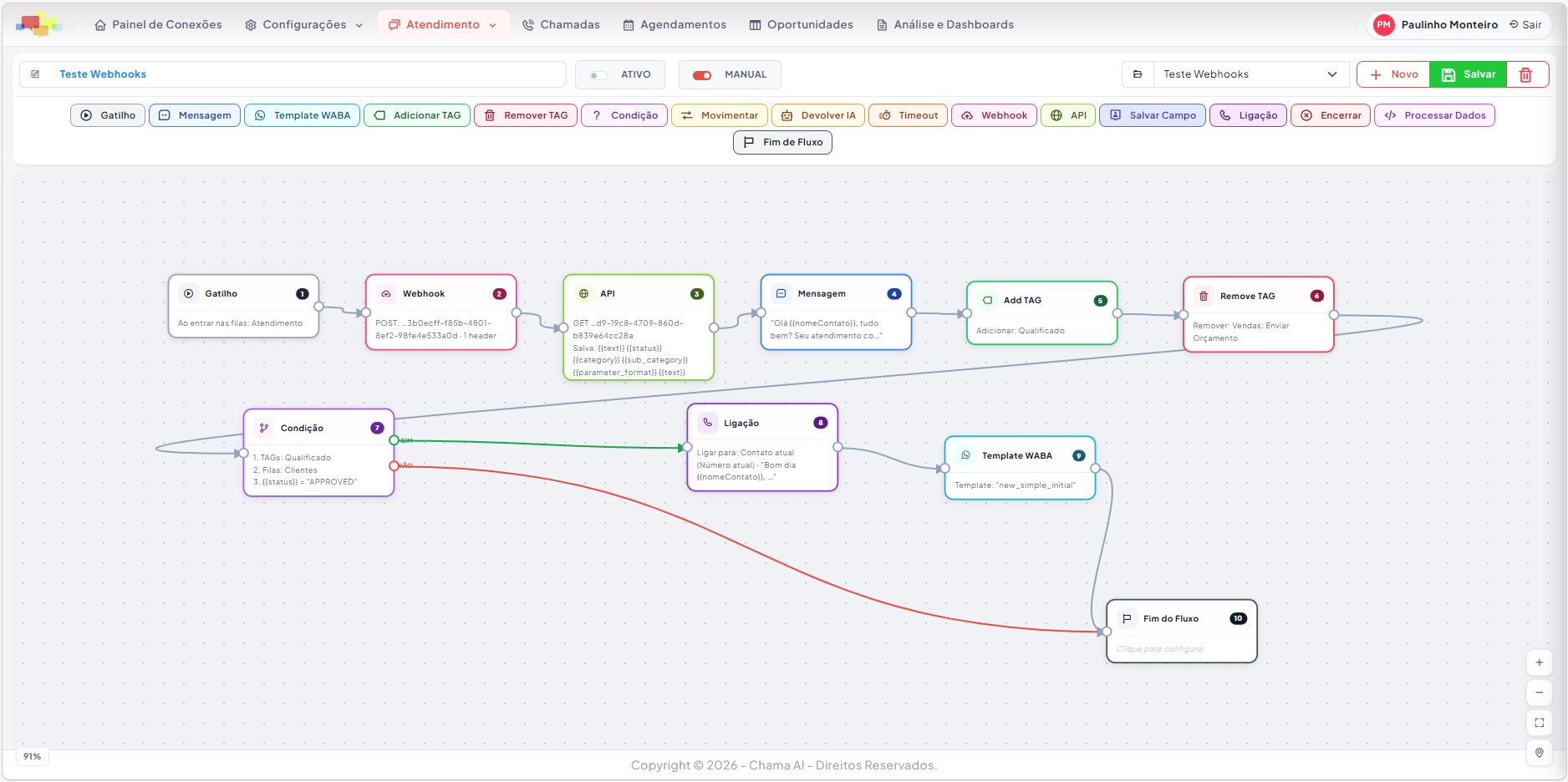Select the Ligação node number 8
This screenshot has height=782, width=1568.
[762, 448]
